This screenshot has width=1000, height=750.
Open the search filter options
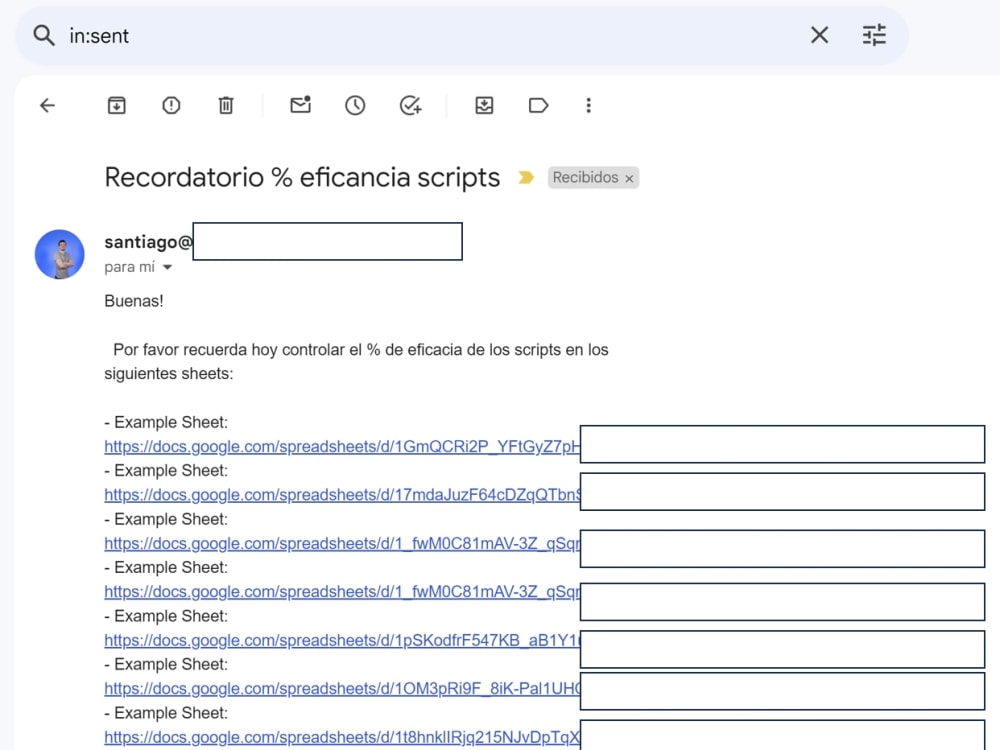point(874,35)
